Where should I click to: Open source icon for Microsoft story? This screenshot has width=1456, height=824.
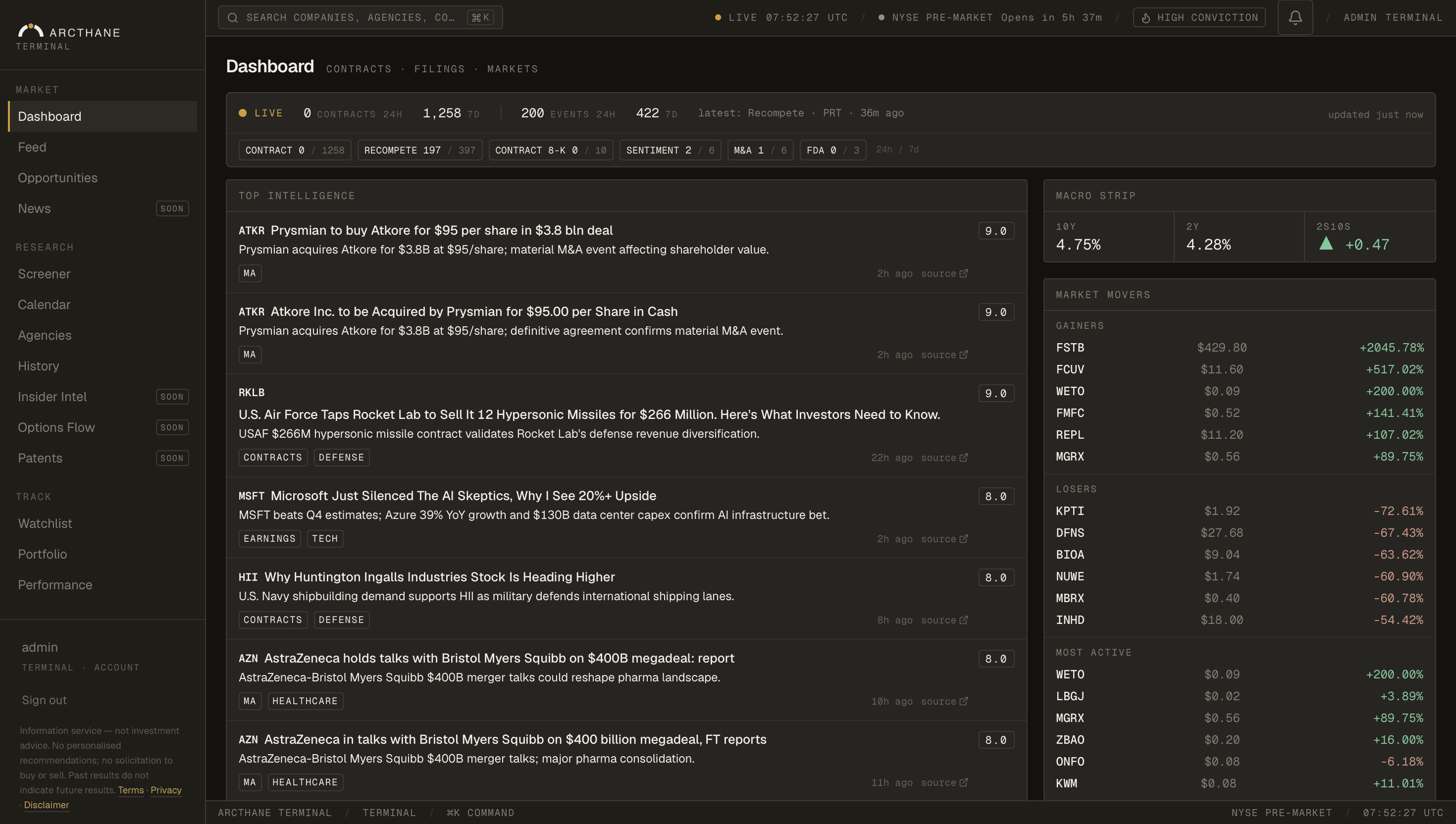(x=964, y=539)
